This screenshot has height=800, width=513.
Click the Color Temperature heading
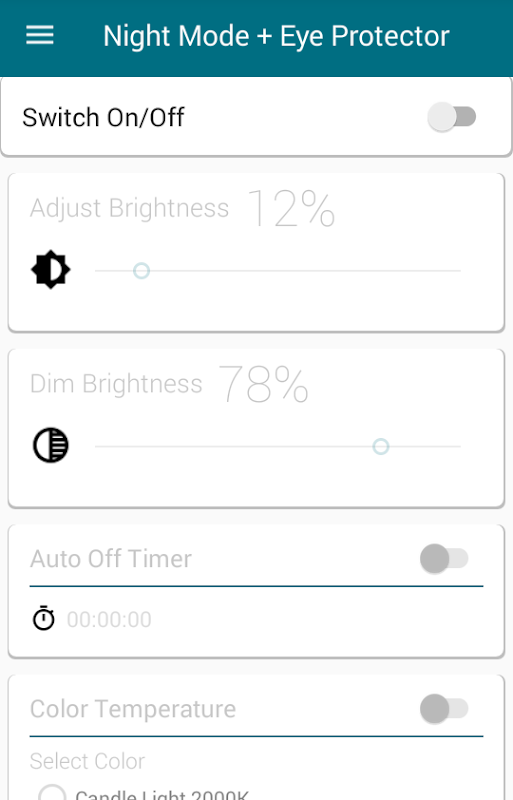(133, 709)
